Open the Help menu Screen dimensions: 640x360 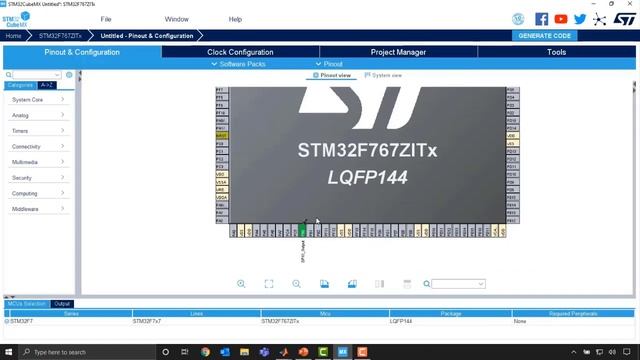tap(235, 19)
